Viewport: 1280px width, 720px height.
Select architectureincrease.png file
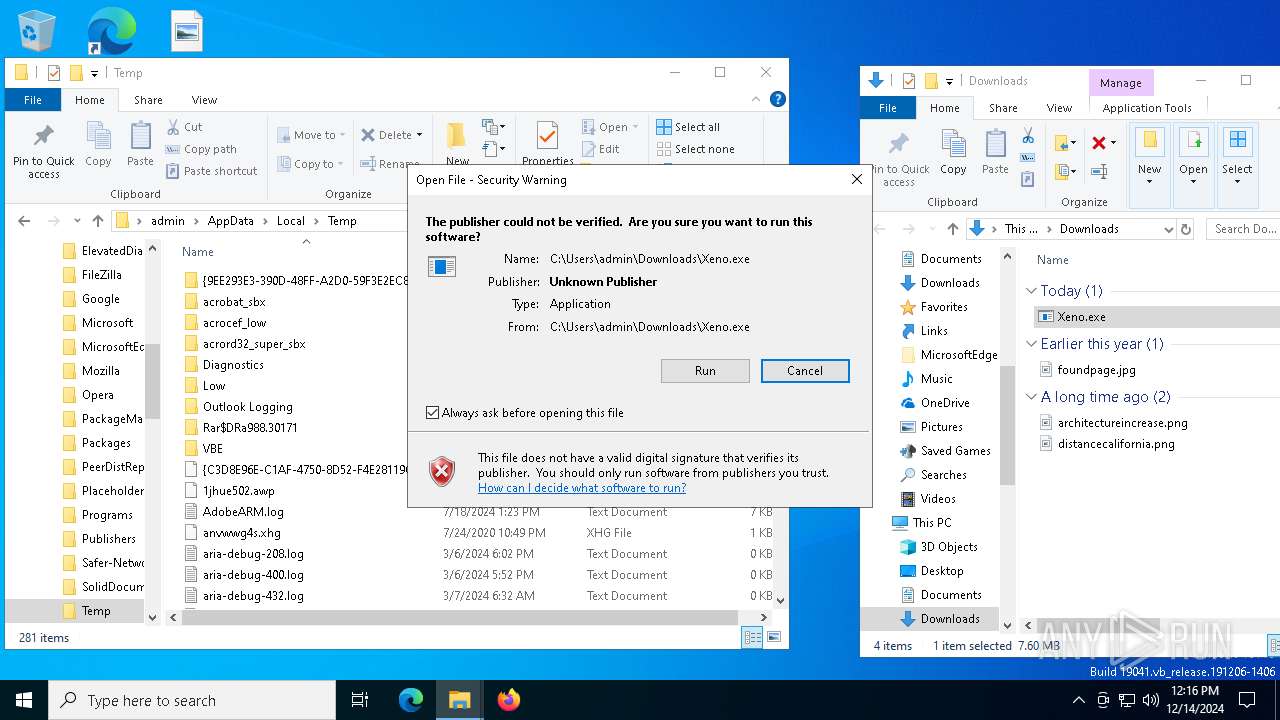point(1122,423)
